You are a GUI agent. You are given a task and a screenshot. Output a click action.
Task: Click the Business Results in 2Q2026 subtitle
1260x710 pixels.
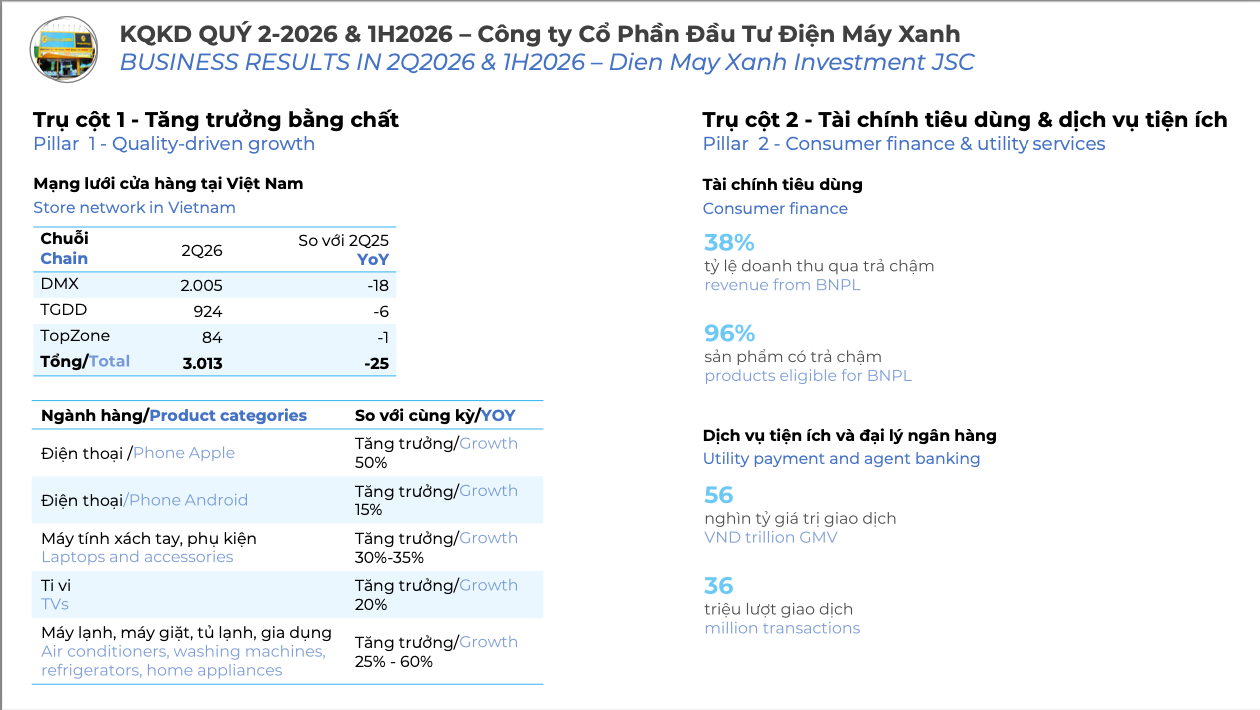(547, 62)
